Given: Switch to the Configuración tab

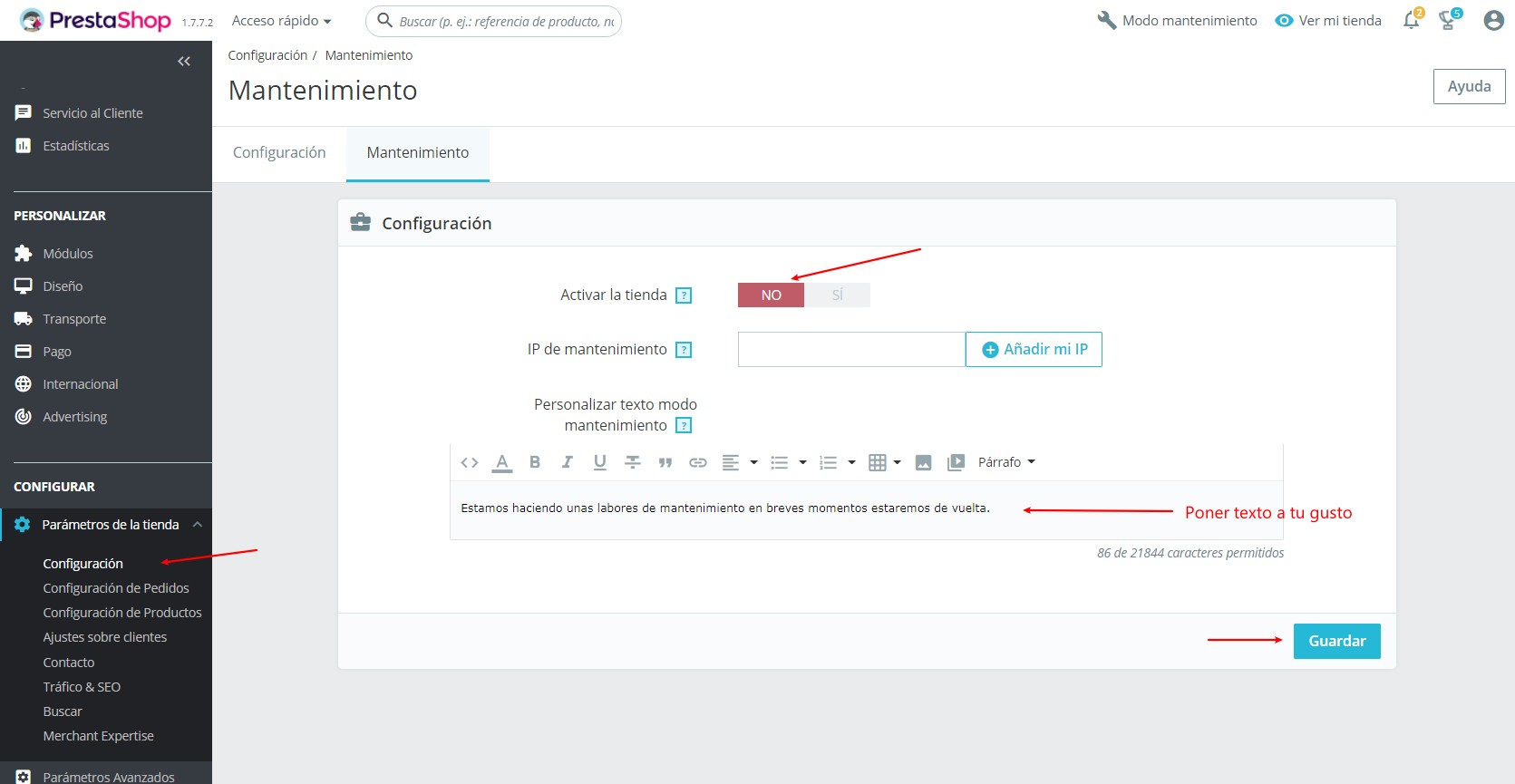Looking at the screenshot, I should (x=279, y=152).
